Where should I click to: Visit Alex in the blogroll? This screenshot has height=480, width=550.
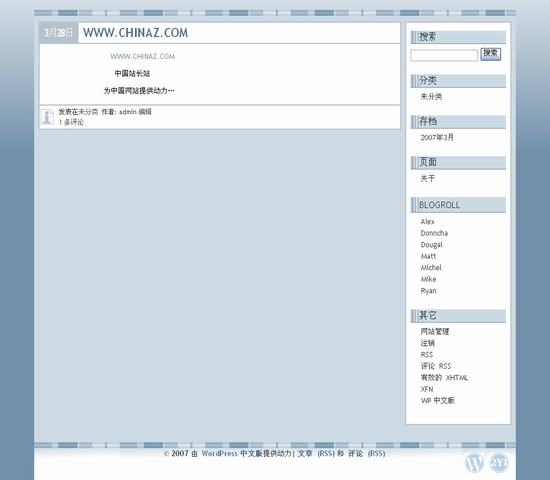click(x=427, y=221)
